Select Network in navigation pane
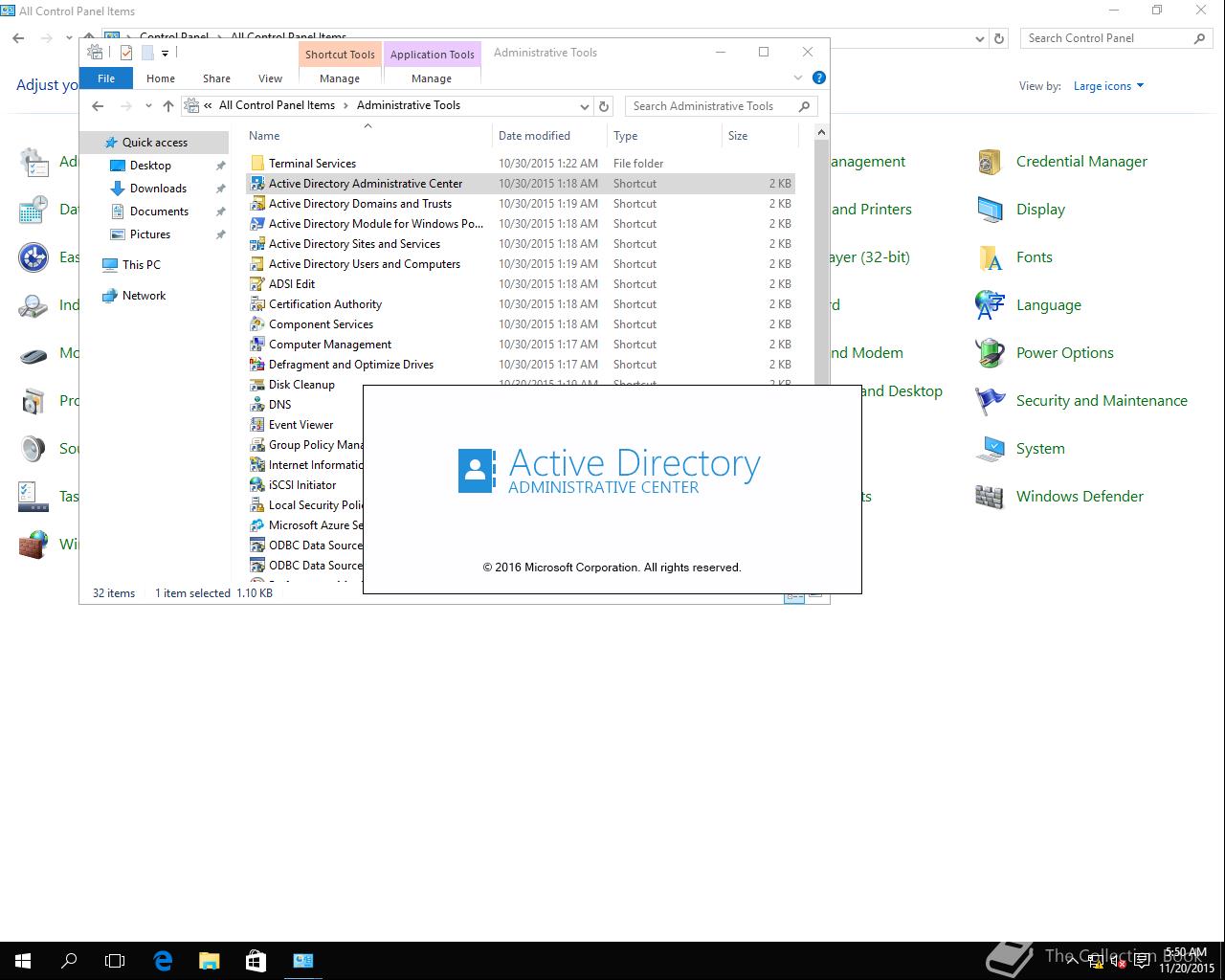Image resolution: width=1225 pixels, height=980 pixels. [144, 296]
